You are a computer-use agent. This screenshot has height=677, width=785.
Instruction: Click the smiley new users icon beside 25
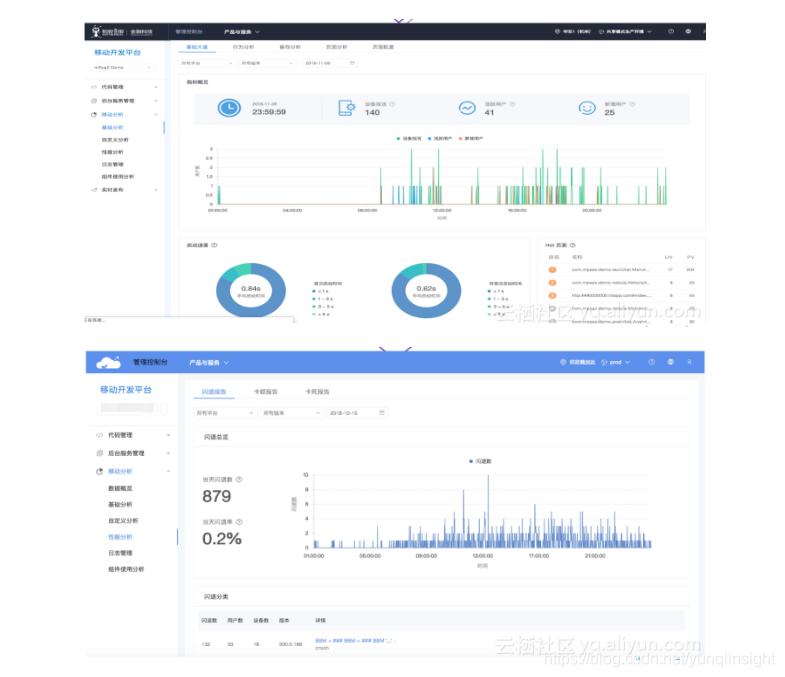pos(587,108)
